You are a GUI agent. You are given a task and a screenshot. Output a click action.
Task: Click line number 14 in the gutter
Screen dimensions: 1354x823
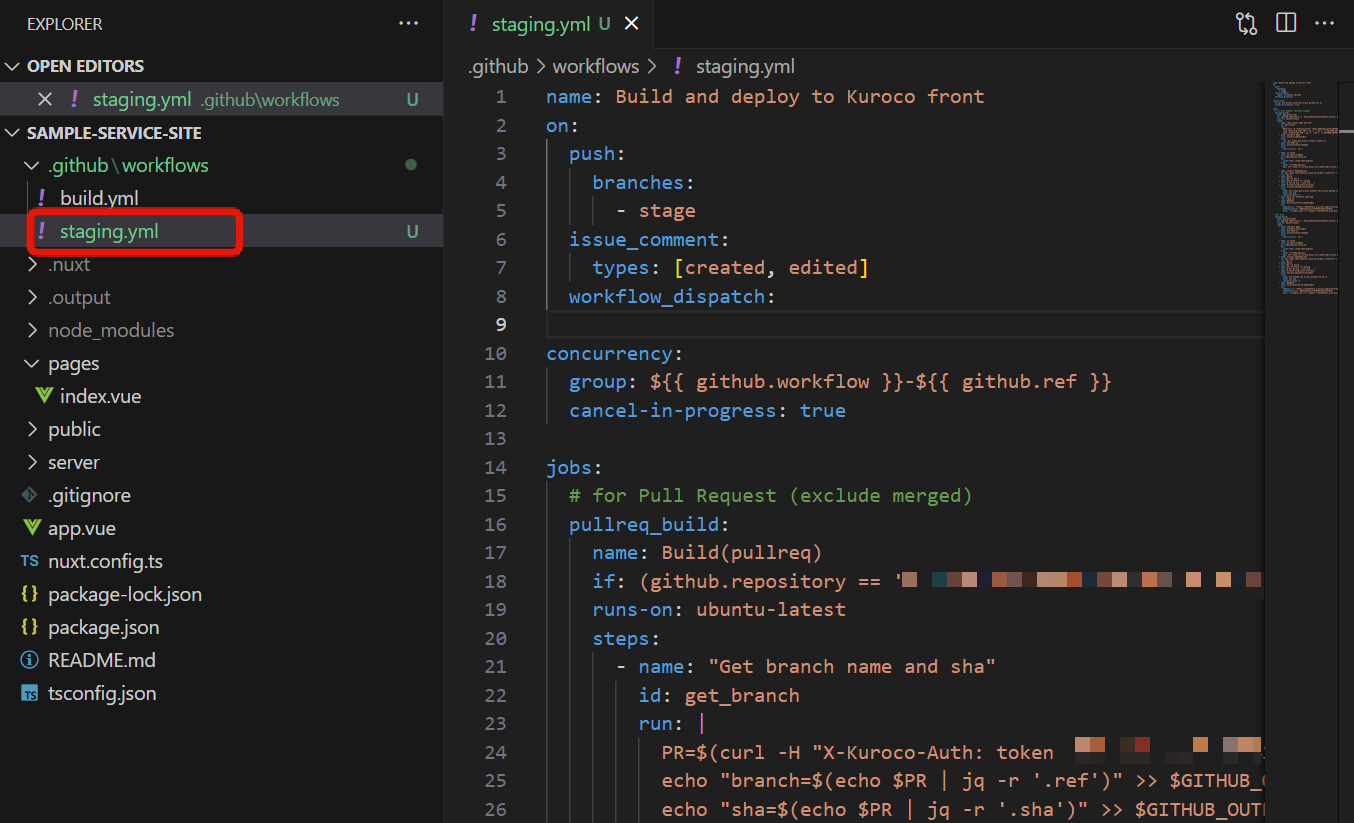(496, 467)
